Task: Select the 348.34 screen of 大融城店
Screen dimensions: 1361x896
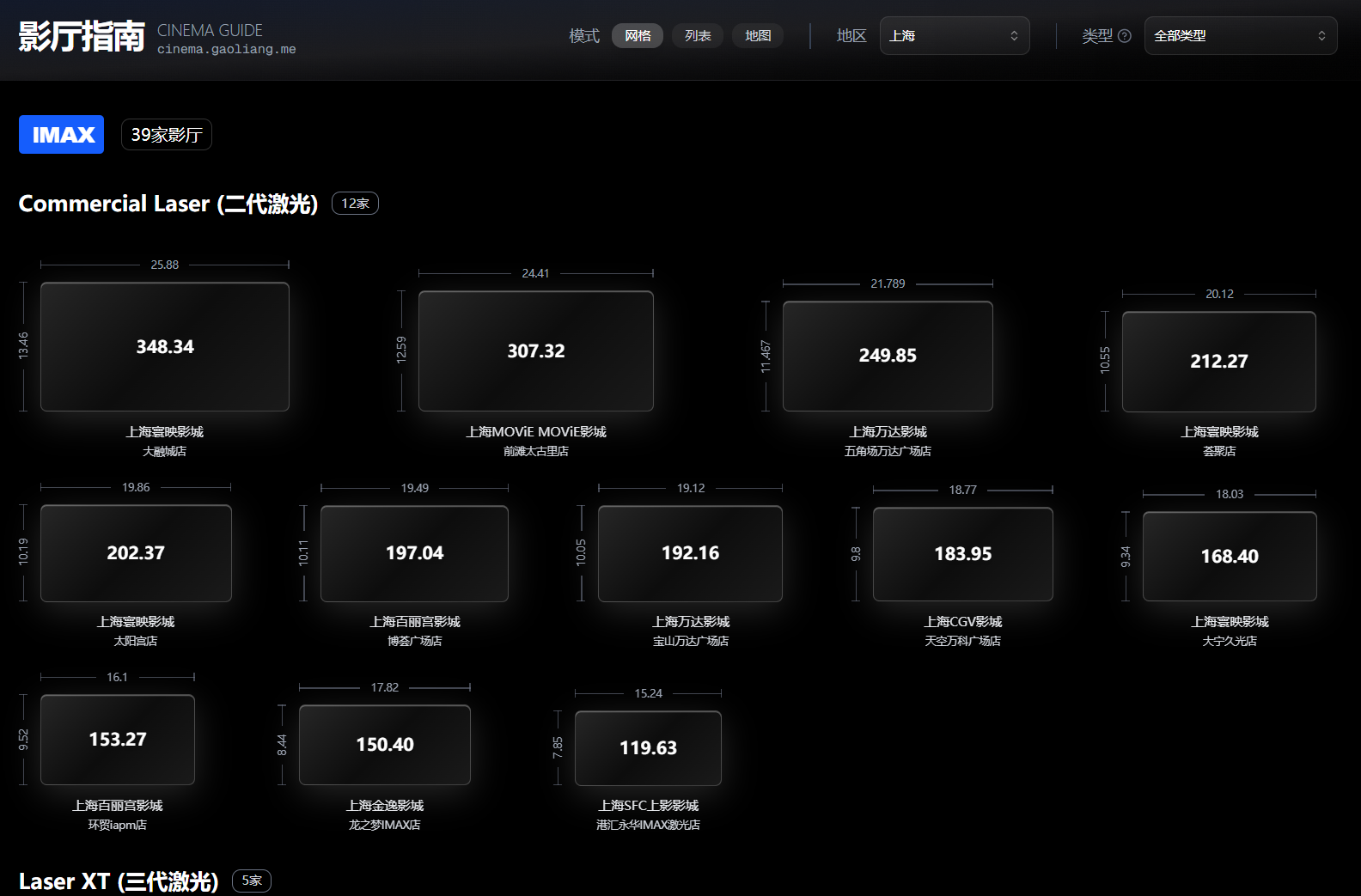Action: coord(165,347)
